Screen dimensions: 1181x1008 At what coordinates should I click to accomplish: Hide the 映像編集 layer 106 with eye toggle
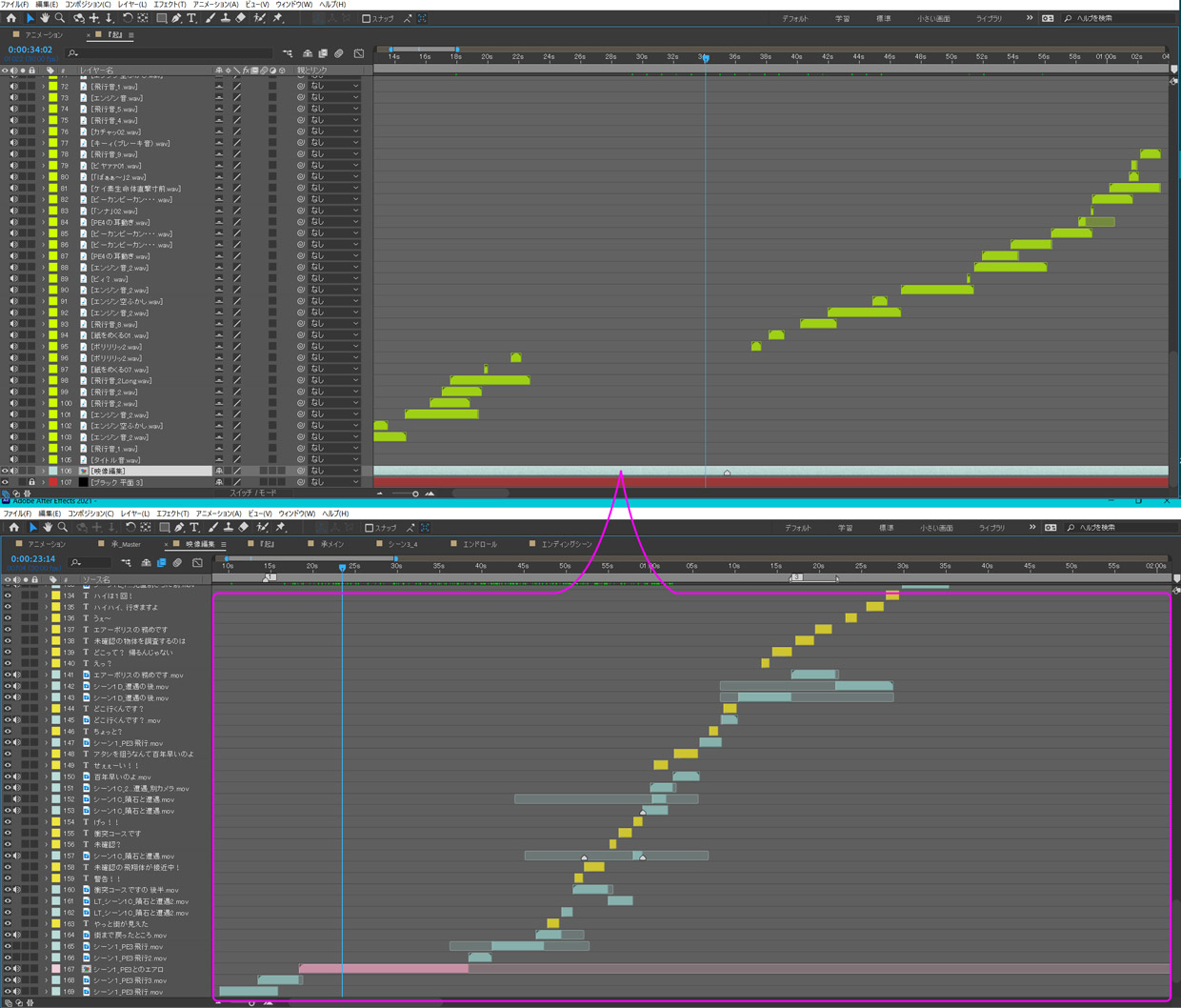(x=5, y=471)
